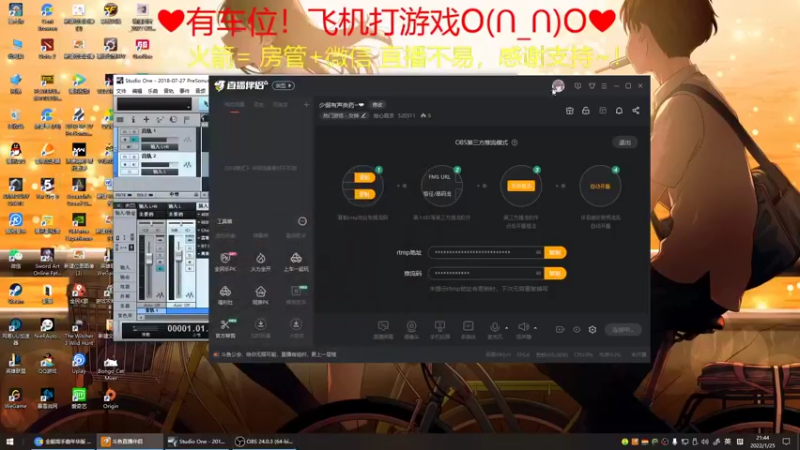The width and height of the screenshot is (800, 450).
Task: Open Studio One 文件 menu
Action: (121, 91)
